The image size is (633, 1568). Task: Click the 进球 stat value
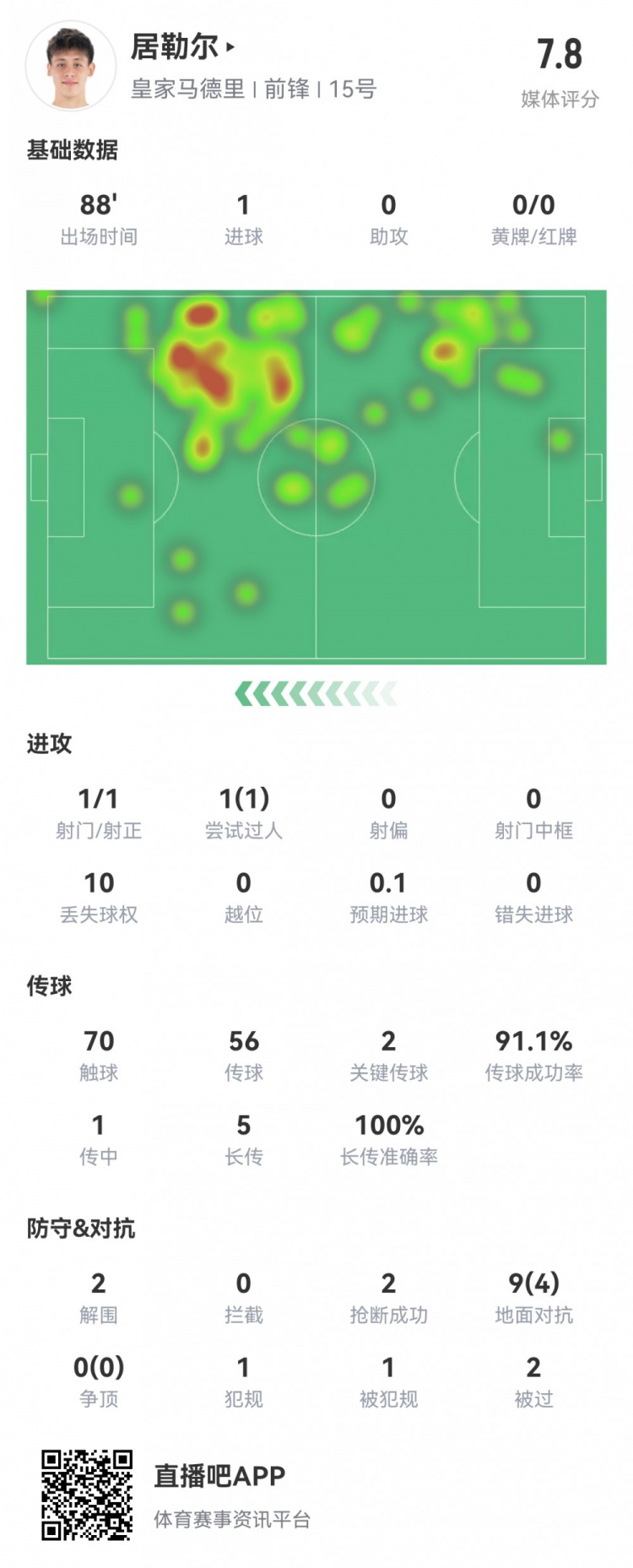(x=243, y=205)
